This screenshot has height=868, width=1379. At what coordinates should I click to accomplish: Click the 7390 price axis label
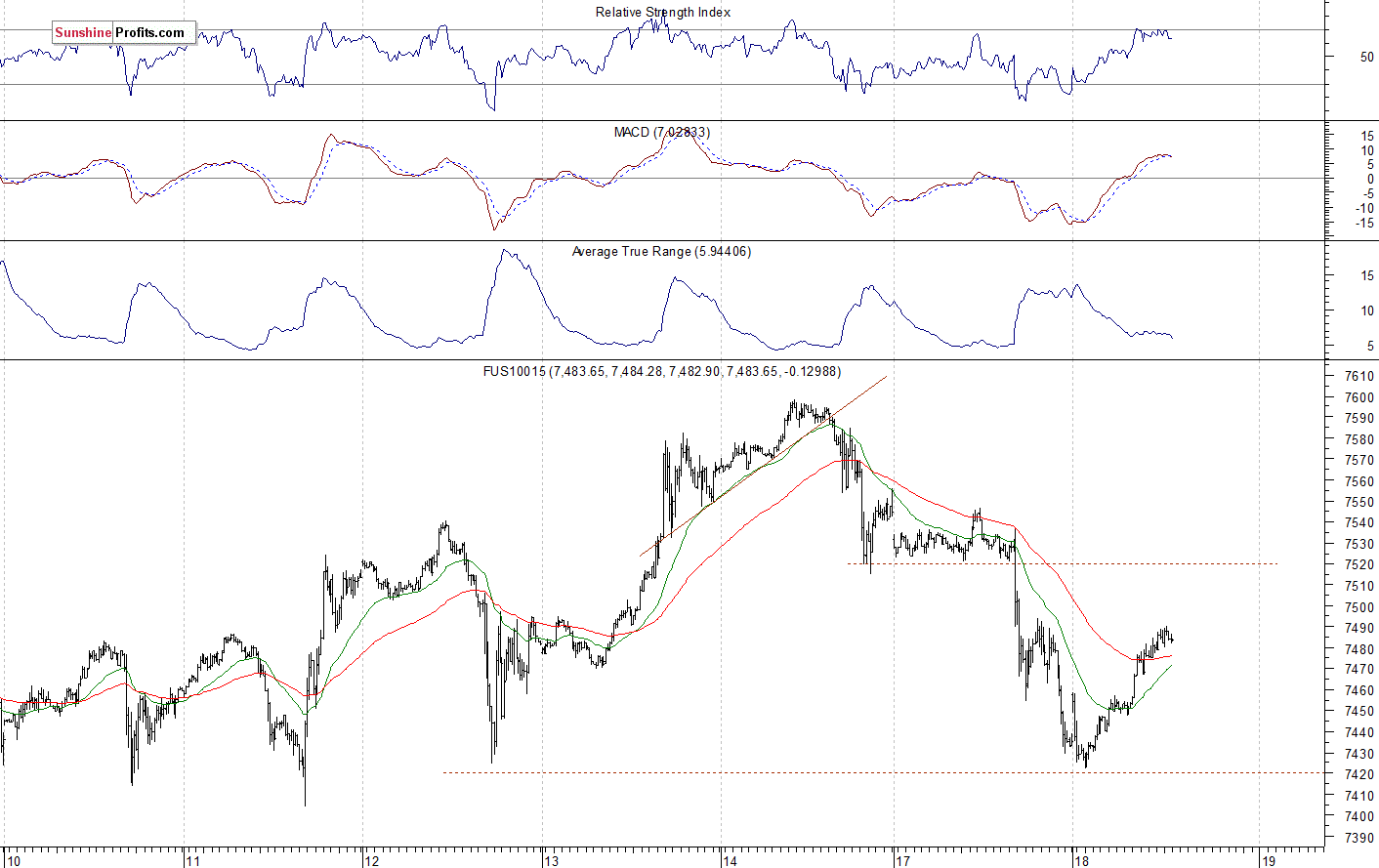[1359, 839]
